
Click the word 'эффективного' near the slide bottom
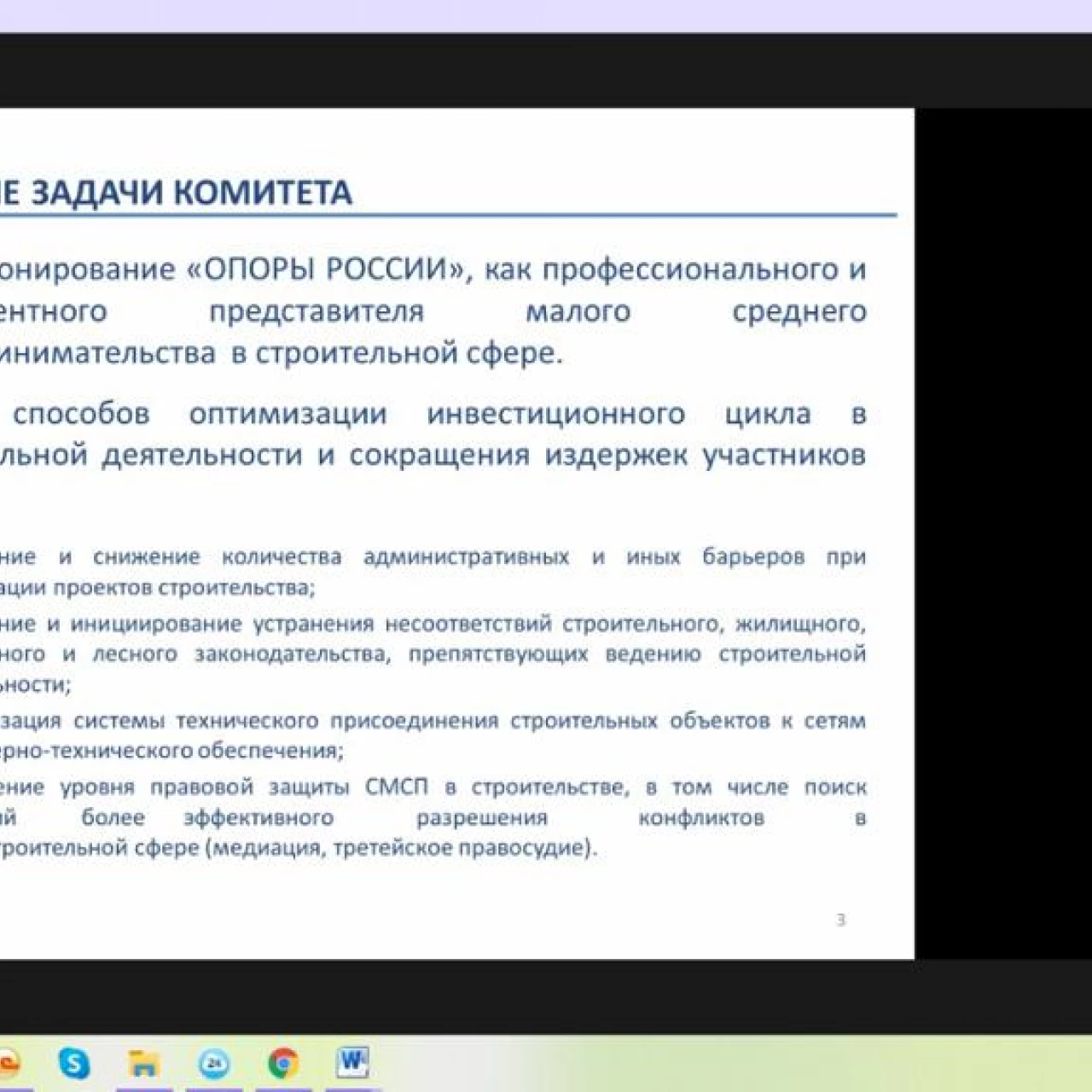258,818
